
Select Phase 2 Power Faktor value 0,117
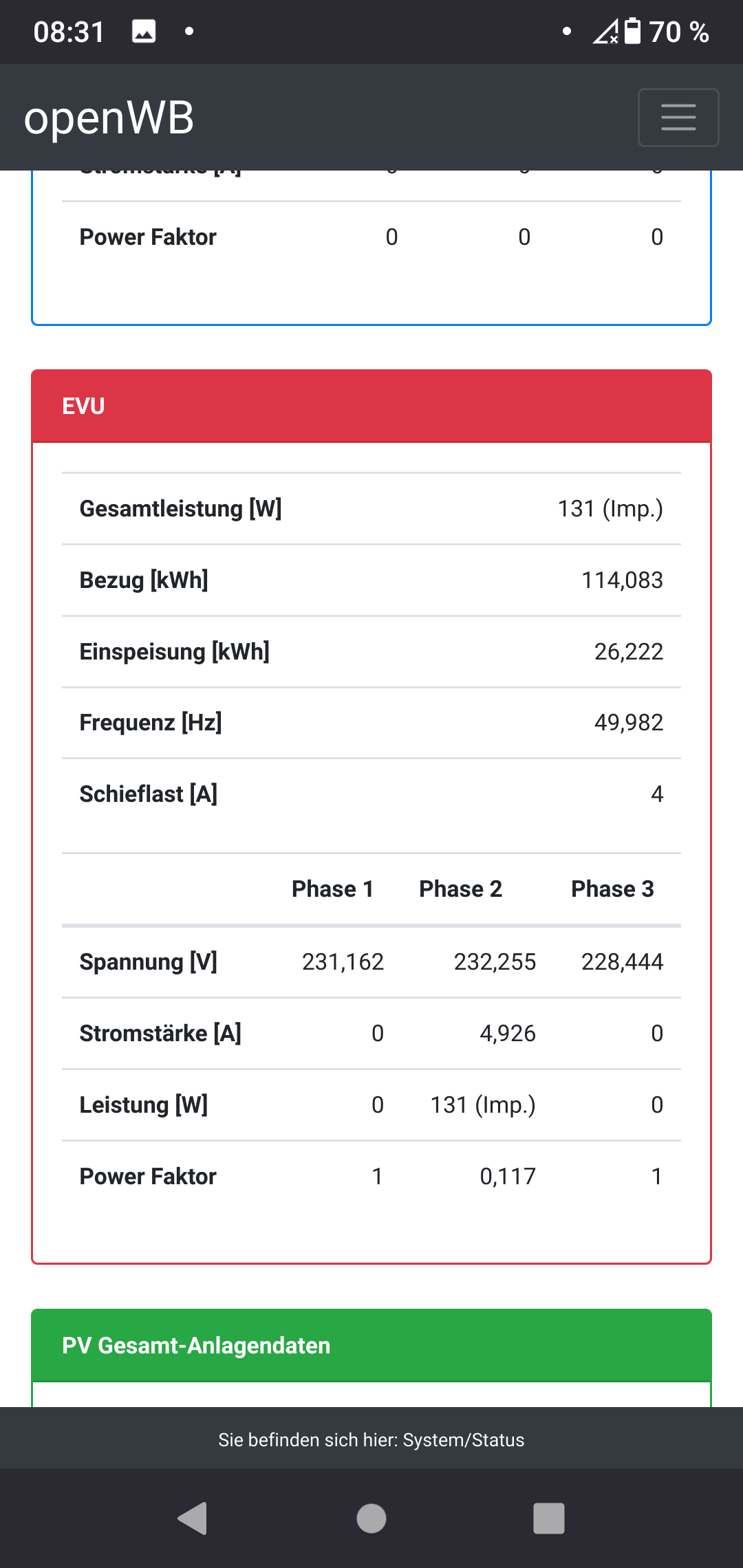[507, 1177]
